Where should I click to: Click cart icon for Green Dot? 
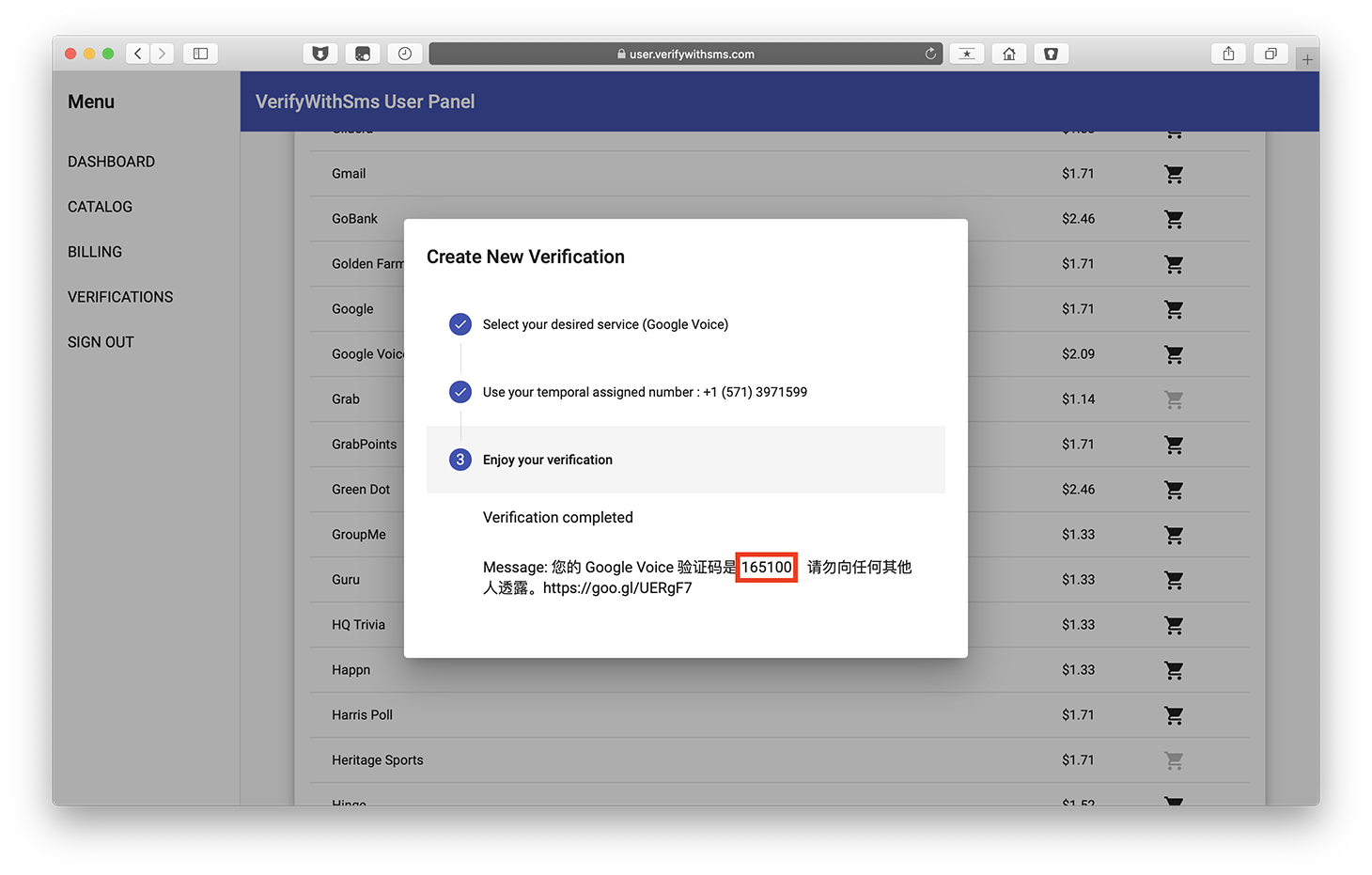pos(1174,490)
